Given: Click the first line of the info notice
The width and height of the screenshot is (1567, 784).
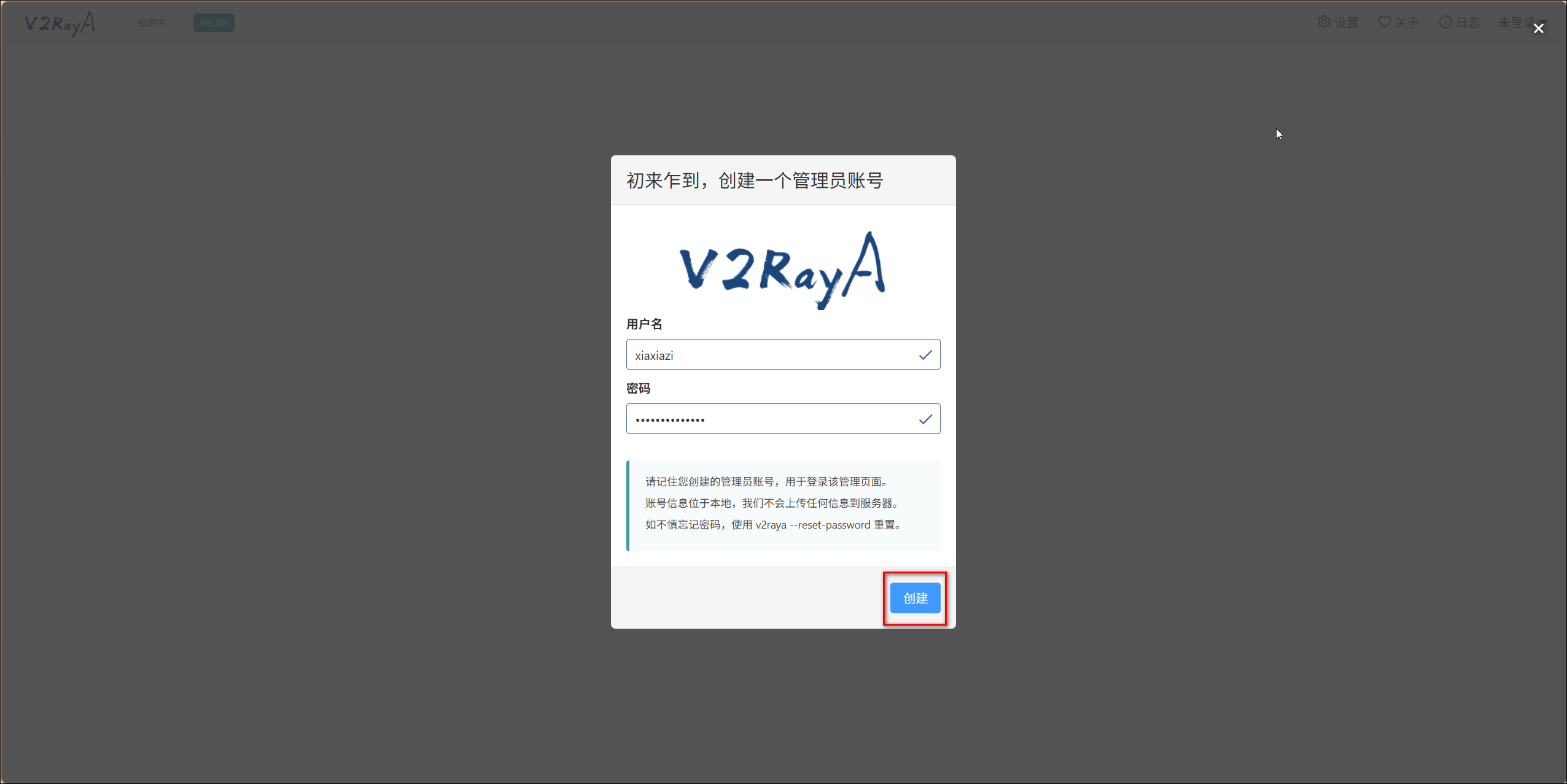Looking at the screenshot, I should coord(766,482).
